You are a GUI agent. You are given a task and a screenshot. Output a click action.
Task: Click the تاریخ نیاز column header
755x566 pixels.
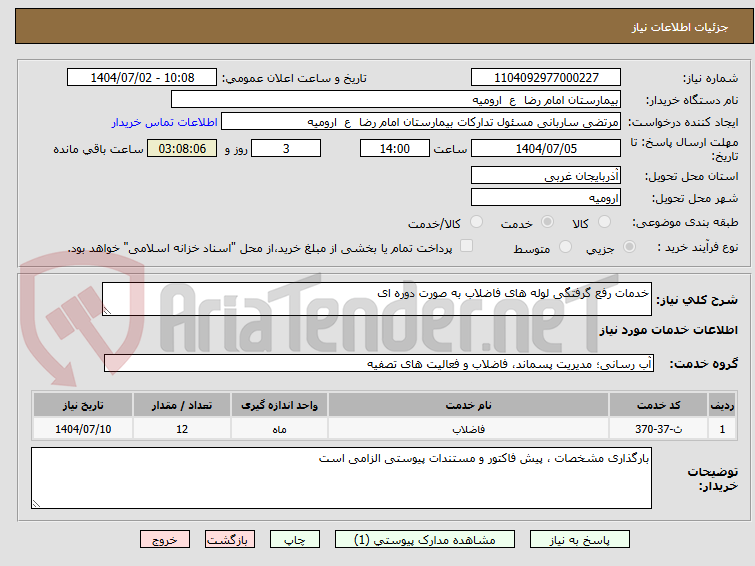click(x=83, y=405)
